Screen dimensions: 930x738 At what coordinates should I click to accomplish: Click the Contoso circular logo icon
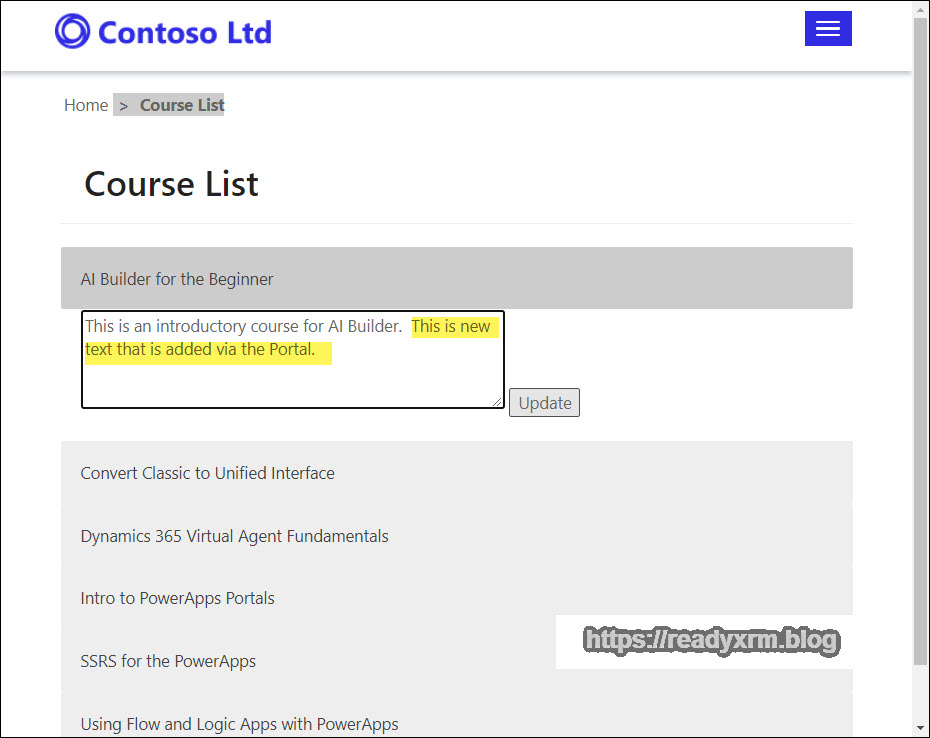click(72, 31)
